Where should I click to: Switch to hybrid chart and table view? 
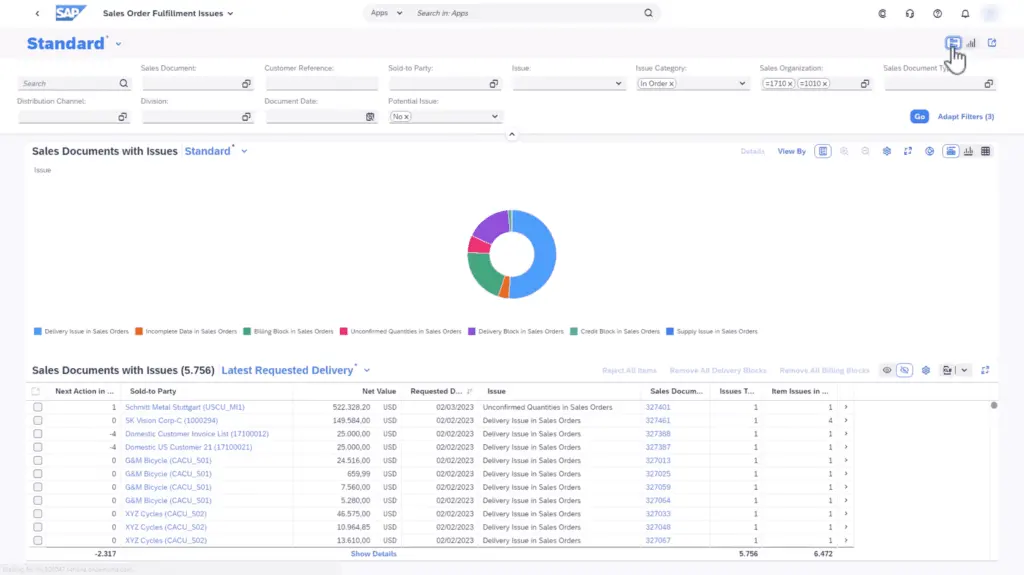[x=953, y=43]
